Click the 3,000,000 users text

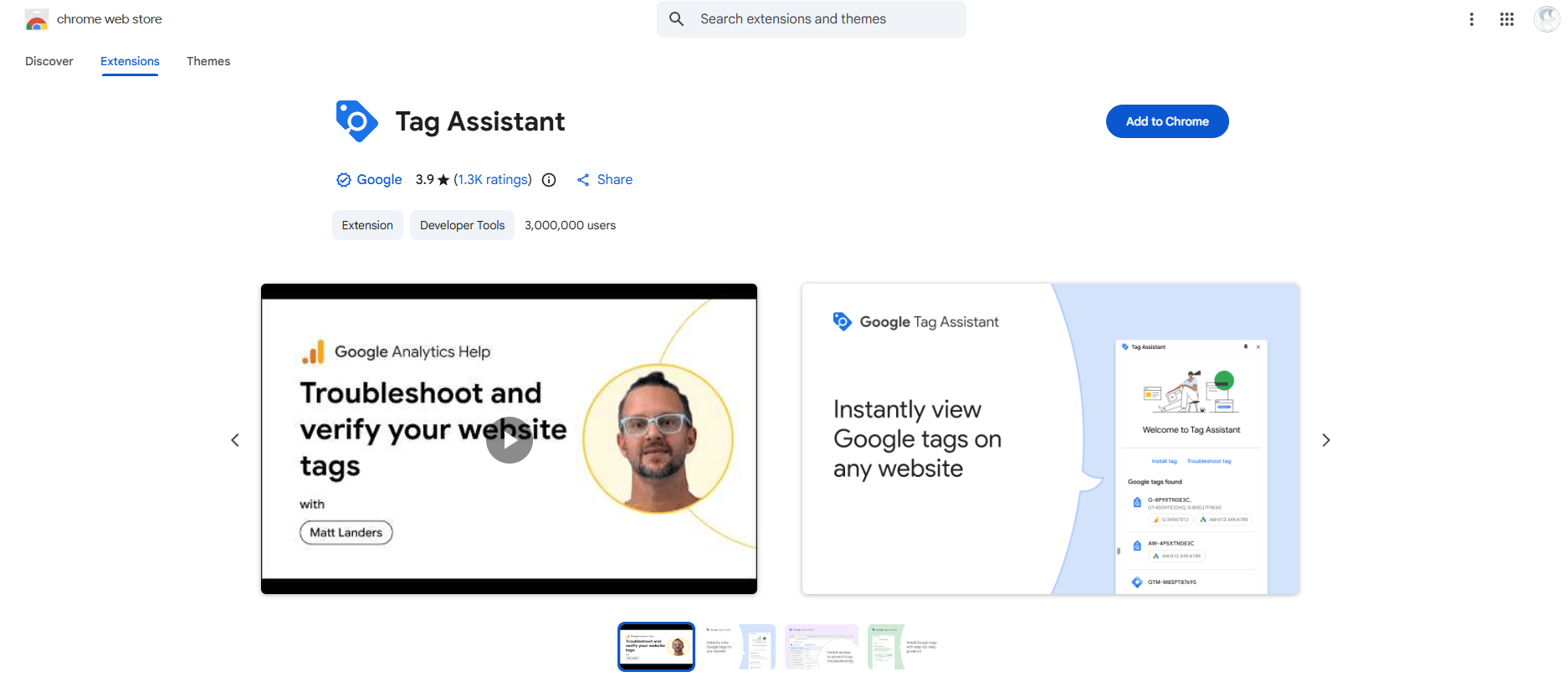(570, 225)
